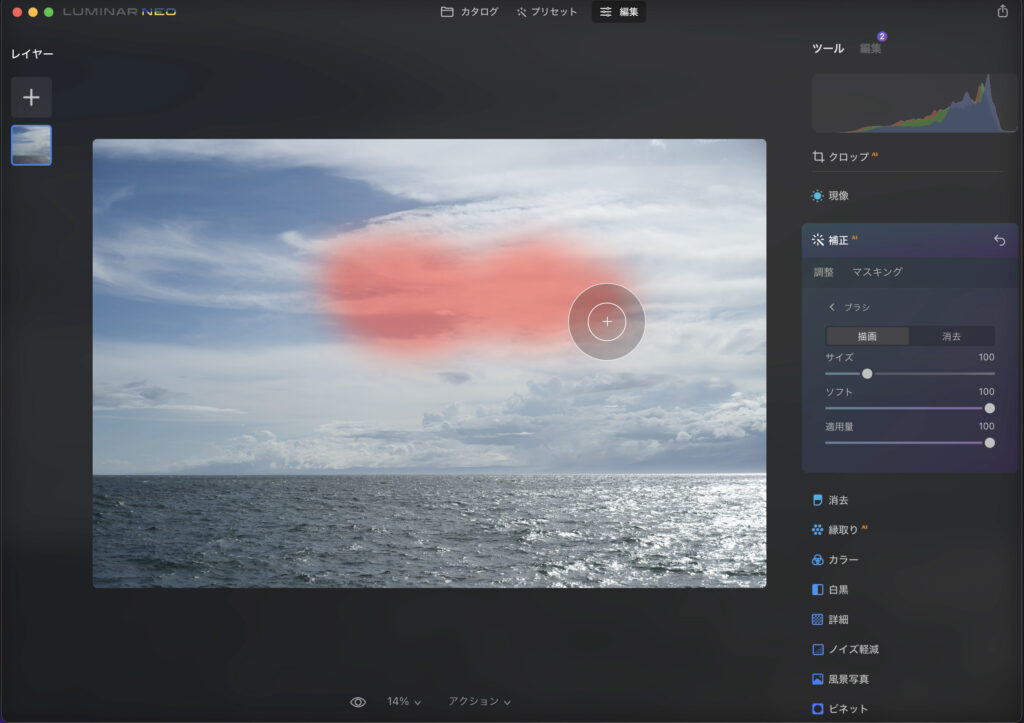Select the 消去 erase brush mode
The height and width of the screenshot is (723, 1024).
pyautogui.click(x=952, y=336)
